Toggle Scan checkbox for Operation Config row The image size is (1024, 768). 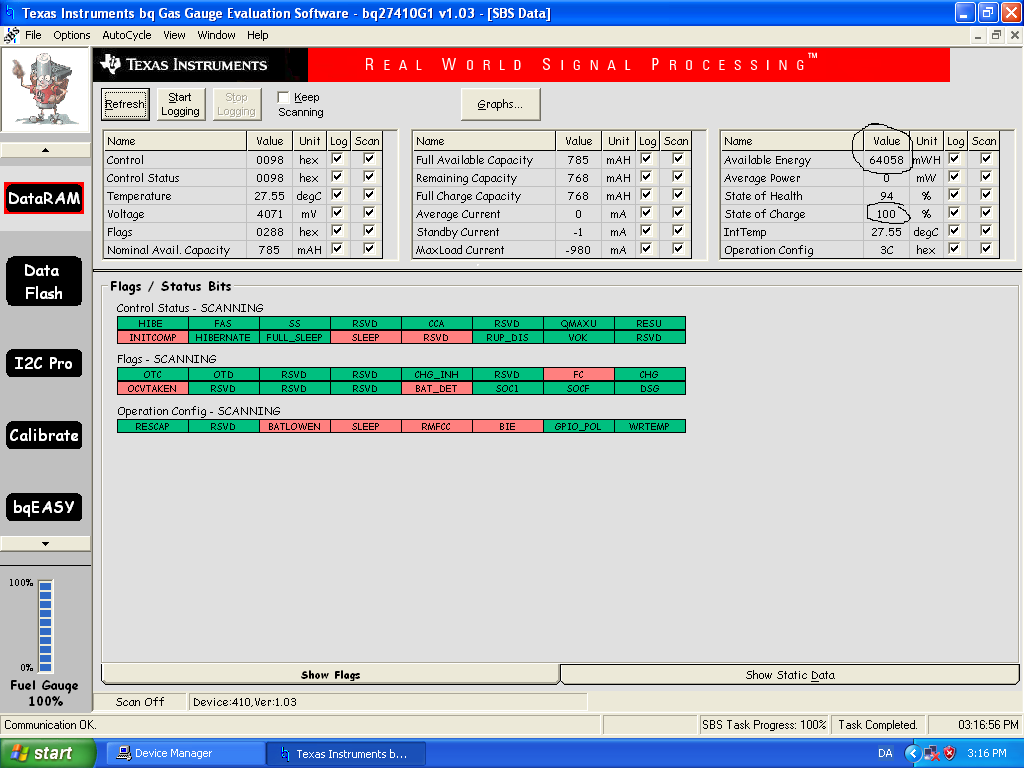[986, 249]
